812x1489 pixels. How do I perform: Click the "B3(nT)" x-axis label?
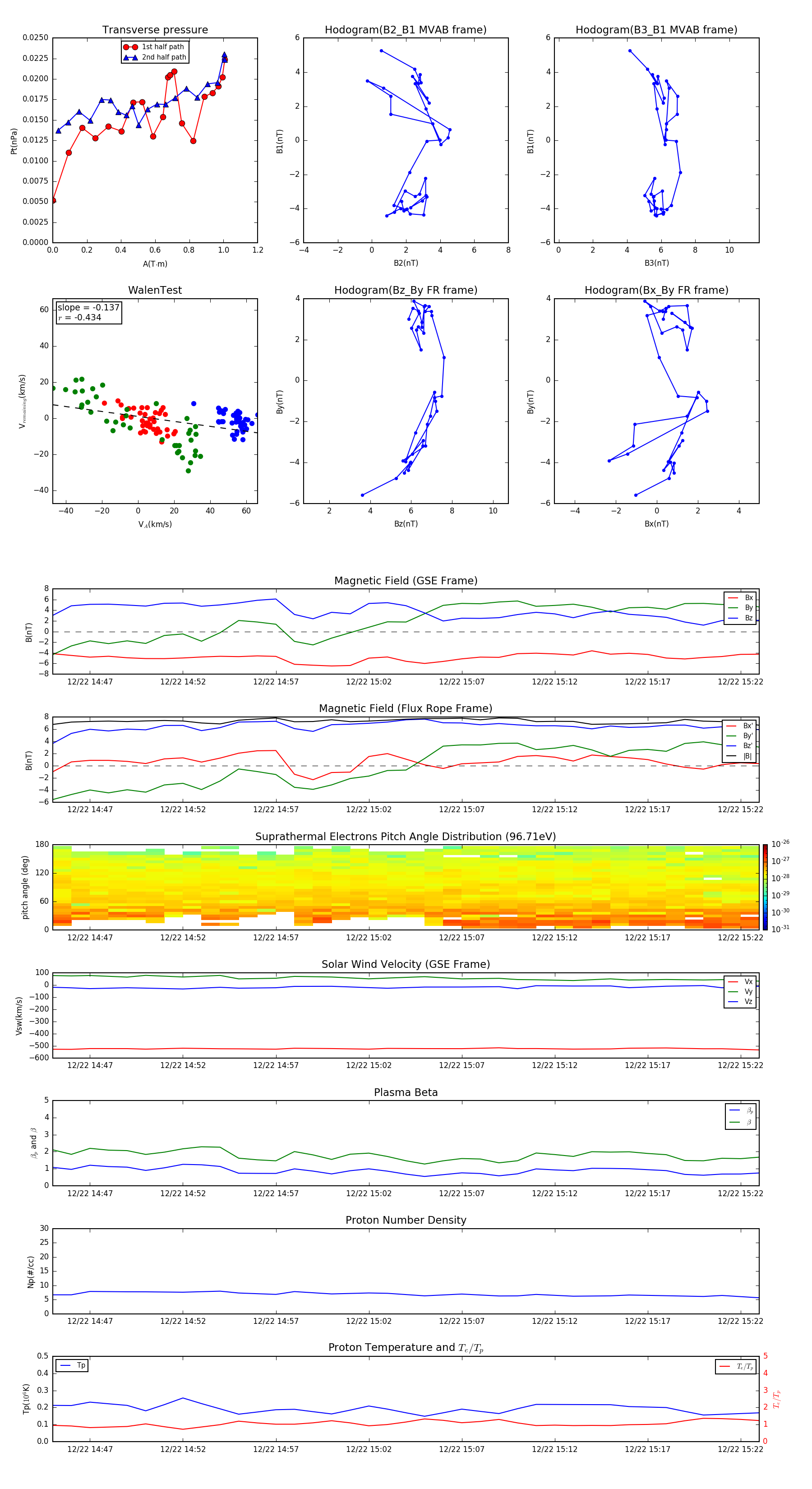[656, 263]
